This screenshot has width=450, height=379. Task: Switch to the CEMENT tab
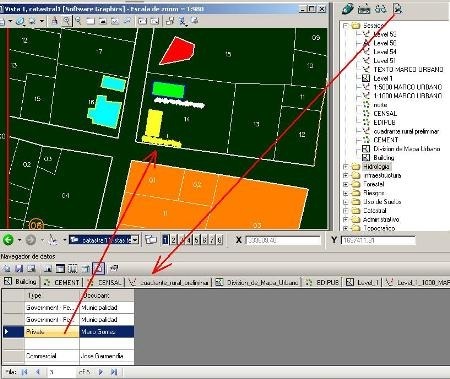coord(62,282)
